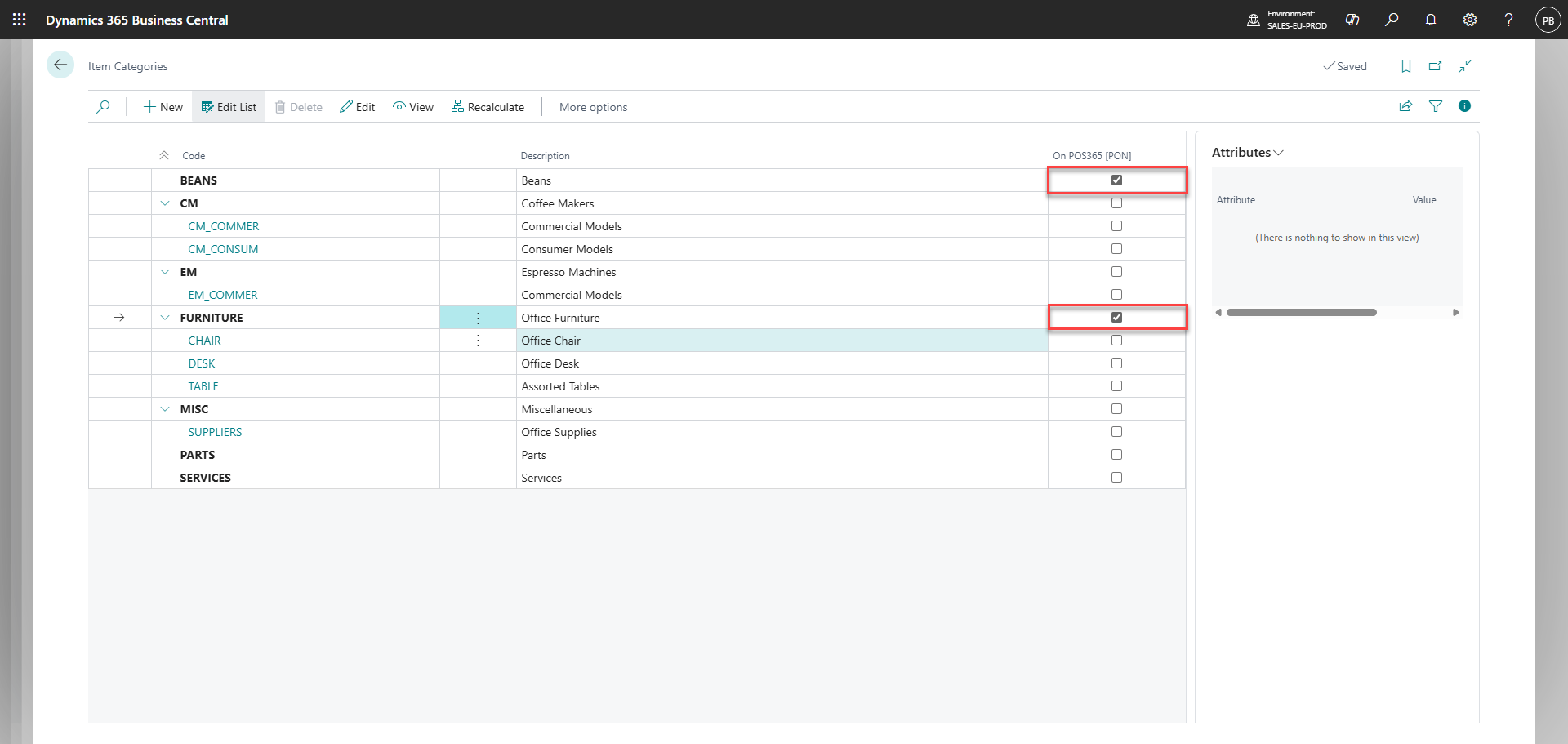The height and width of the screenshot is (744, 1568).
Task: Open More options menu
Action: (593, 107)
